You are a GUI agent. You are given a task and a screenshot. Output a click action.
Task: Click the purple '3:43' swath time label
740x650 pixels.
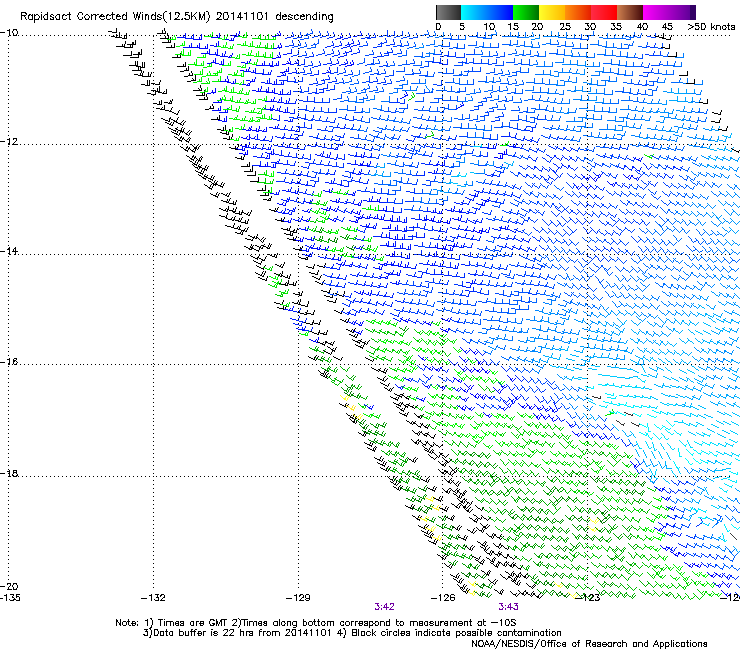[x=508, y=607]
